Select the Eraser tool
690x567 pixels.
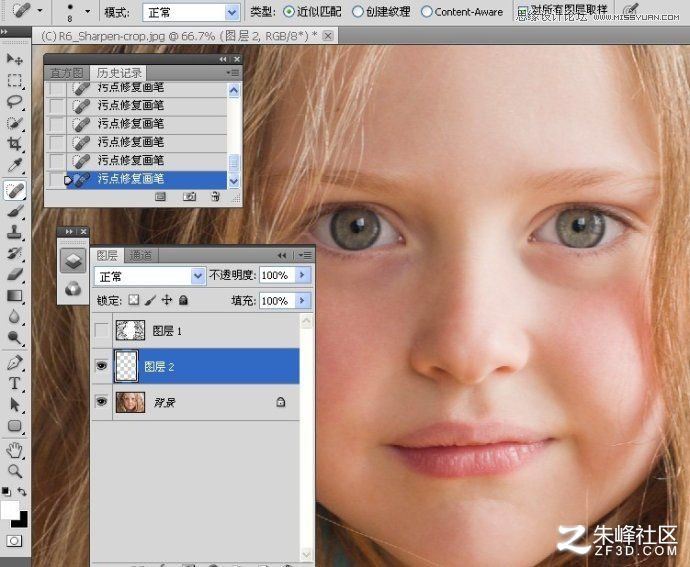pos(15,274)
